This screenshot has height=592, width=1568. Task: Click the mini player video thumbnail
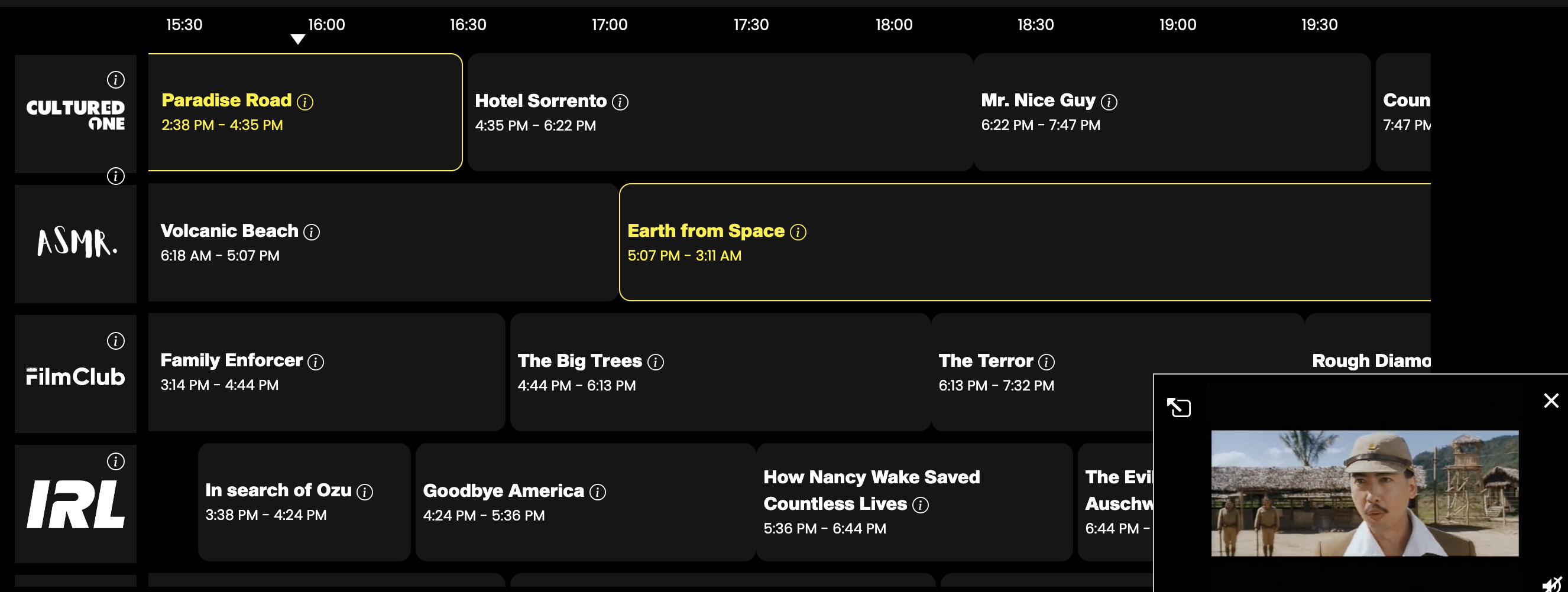(x=1364, y=493)
